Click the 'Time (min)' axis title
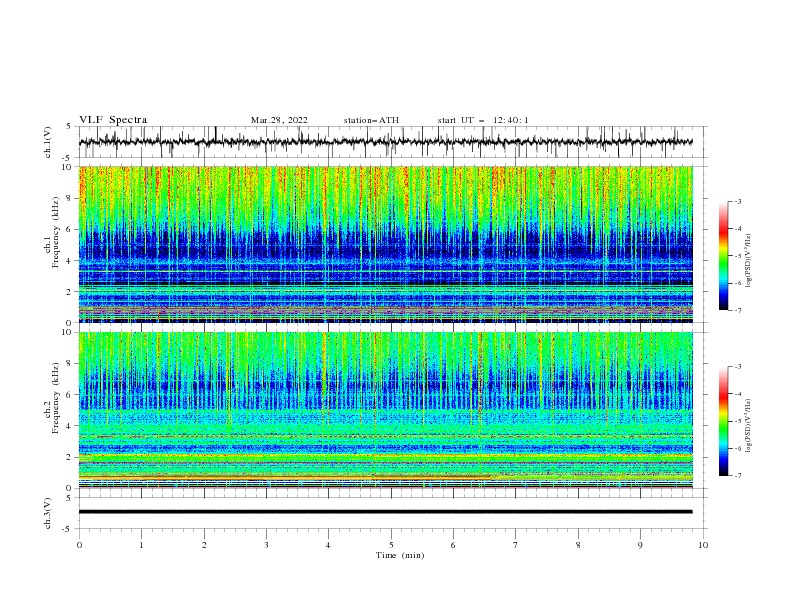This screenshot has height=612, width=792. pyautogui.click(x=400, y=555)
